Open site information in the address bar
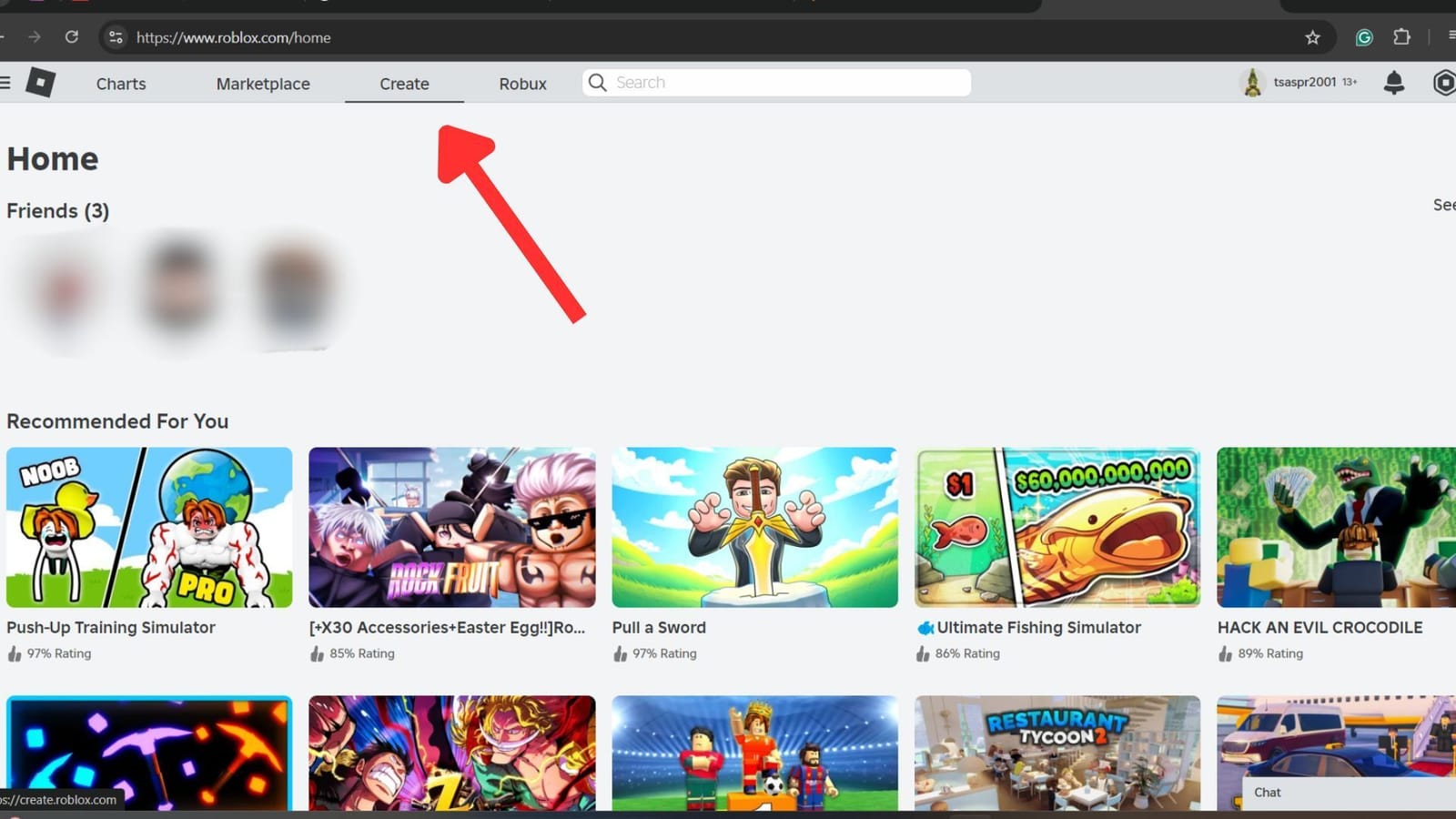 (116, 37)
